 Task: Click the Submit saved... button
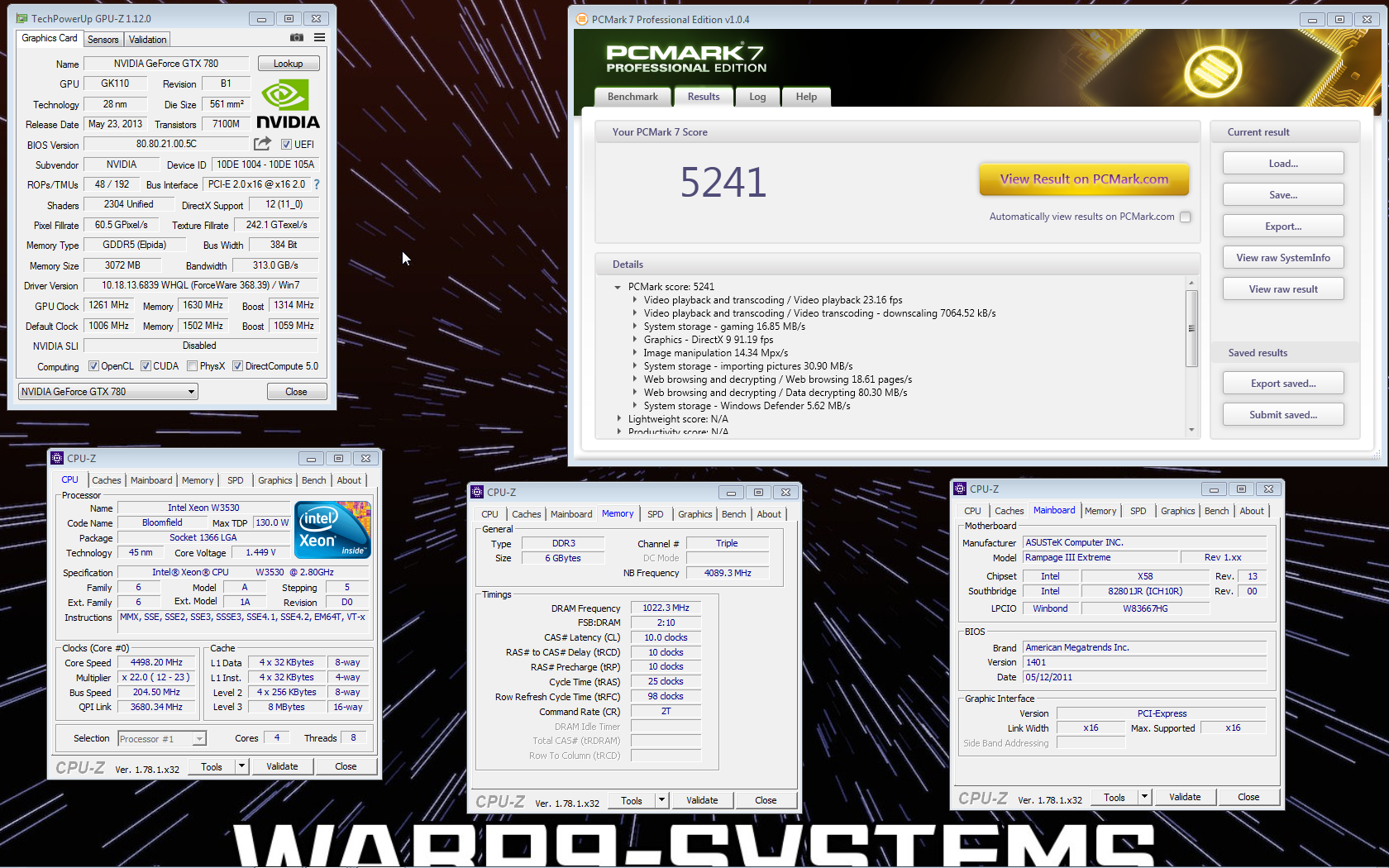(1283, 415)
